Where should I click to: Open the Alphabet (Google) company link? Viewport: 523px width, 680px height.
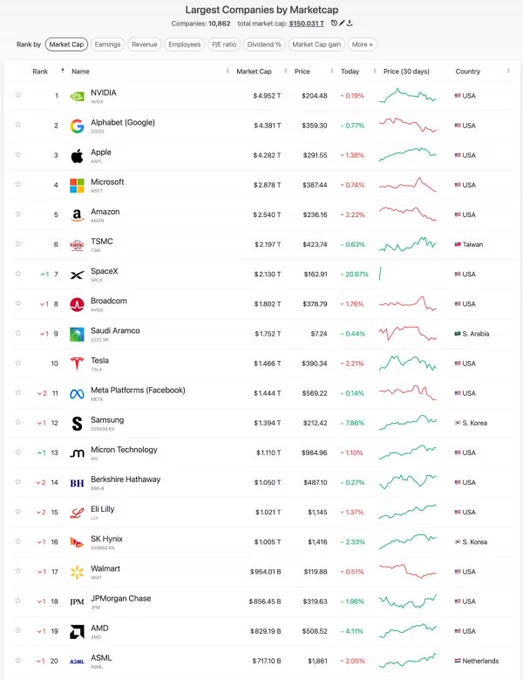pos(123,123)
